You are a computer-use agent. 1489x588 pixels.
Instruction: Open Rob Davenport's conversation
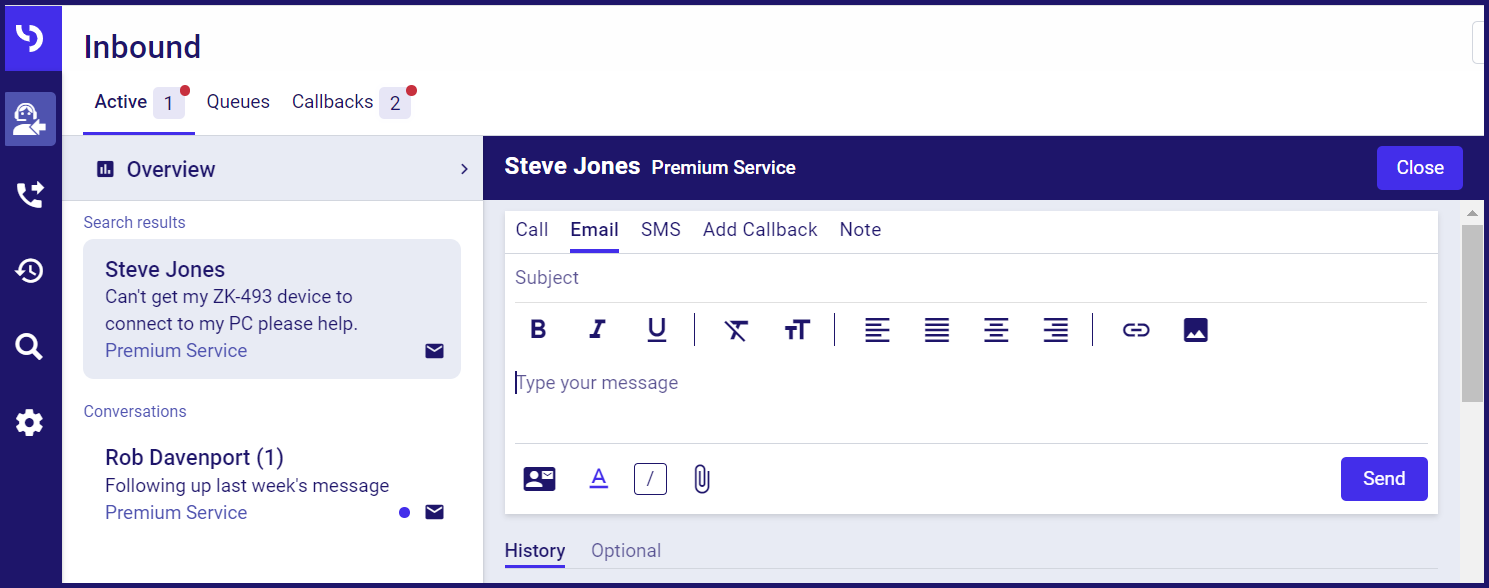272,485
